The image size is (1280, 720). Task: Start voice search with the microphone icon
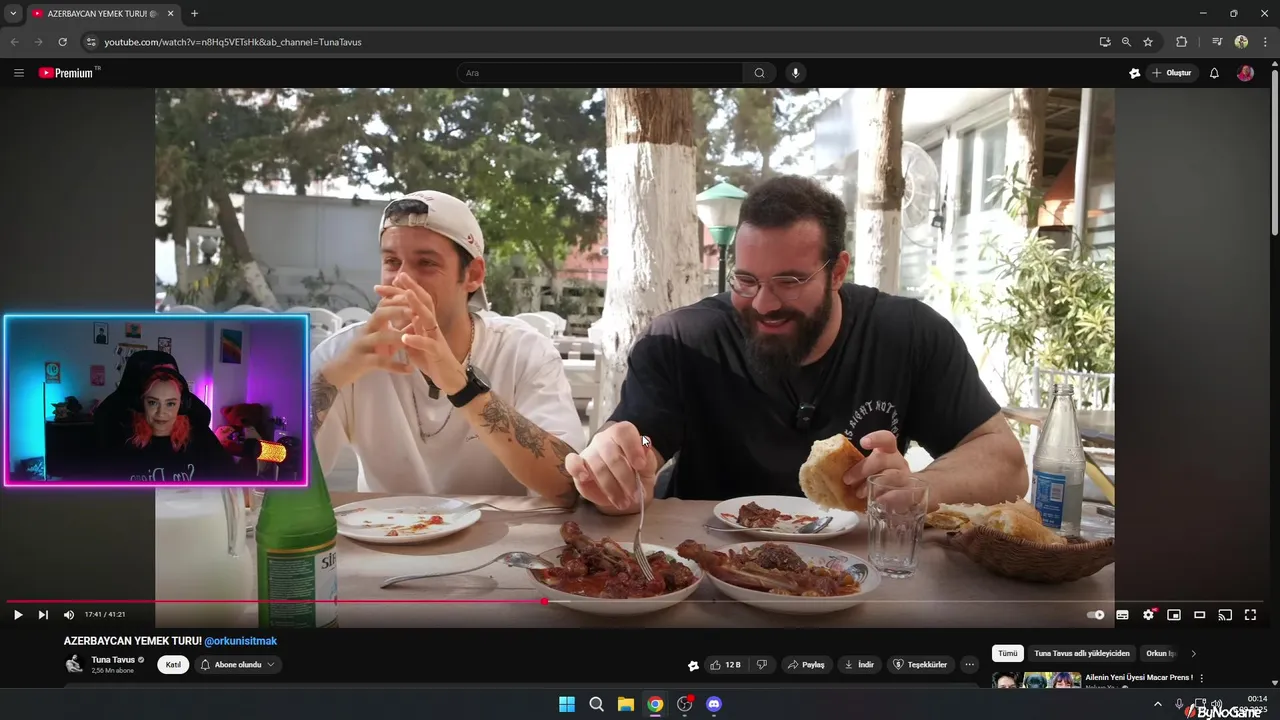(x=796, y=73)
